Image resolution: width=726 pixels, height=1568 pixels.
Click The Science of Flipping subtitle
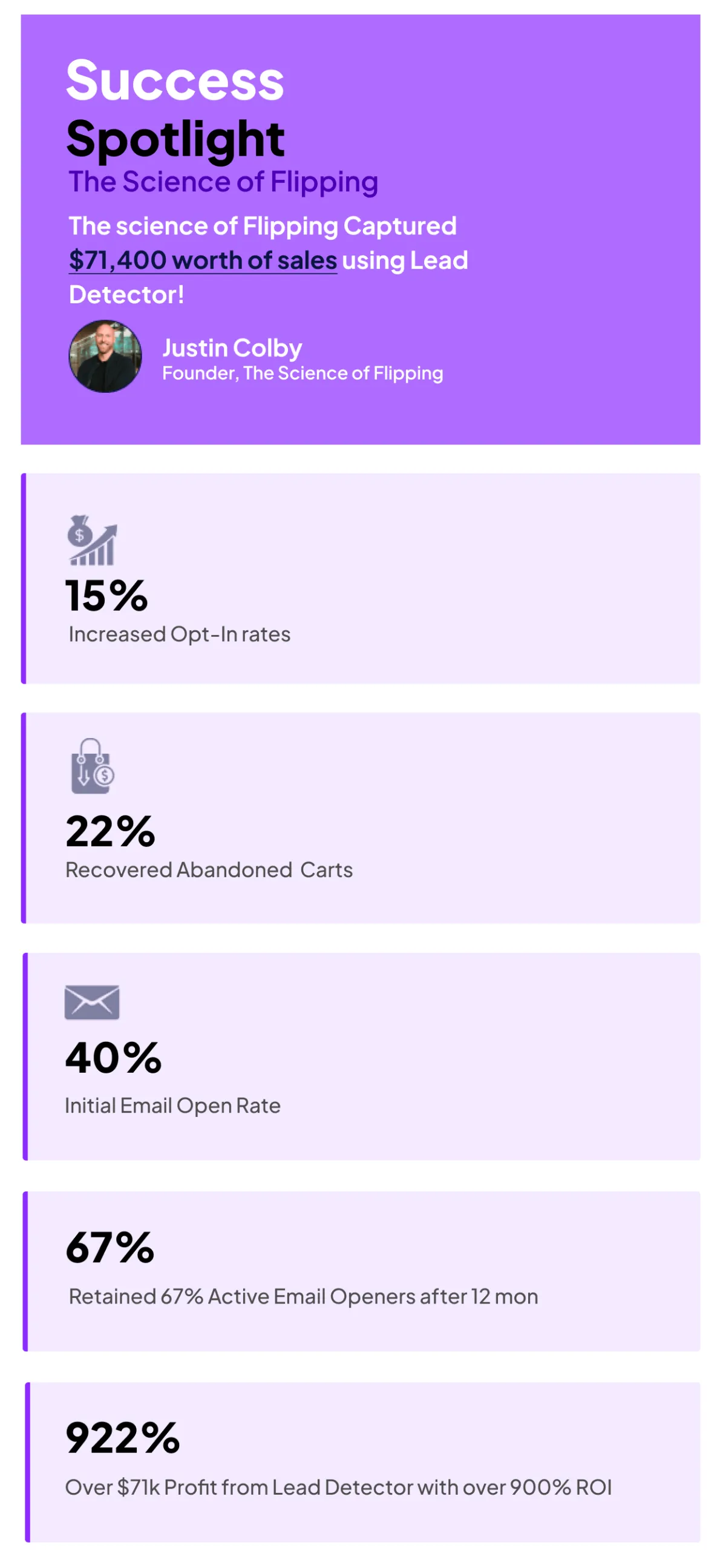(223, 182)
